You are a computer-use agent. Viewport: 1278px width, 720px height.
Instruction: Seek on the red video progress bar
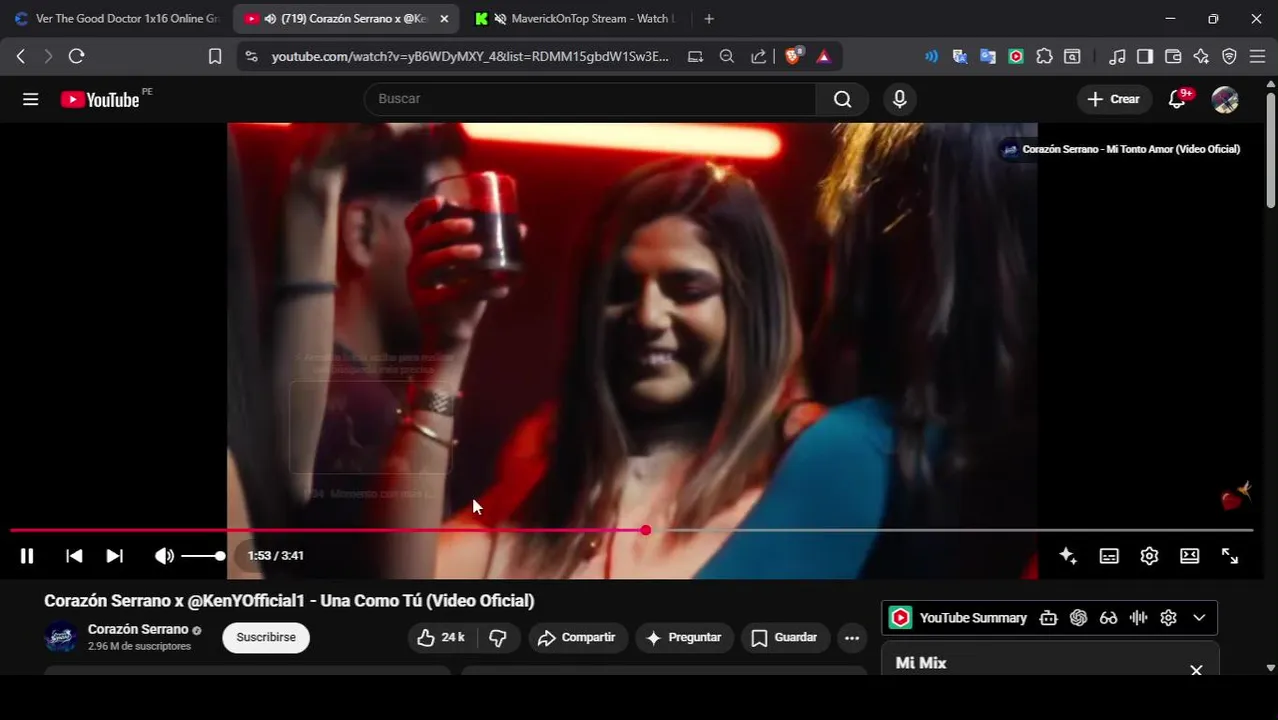click(x=631, y=530)
